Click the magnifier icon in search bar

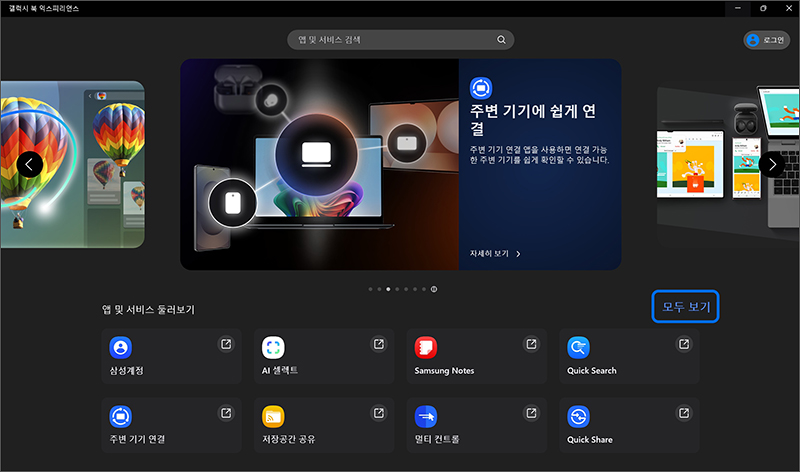(x=501, y=40)
